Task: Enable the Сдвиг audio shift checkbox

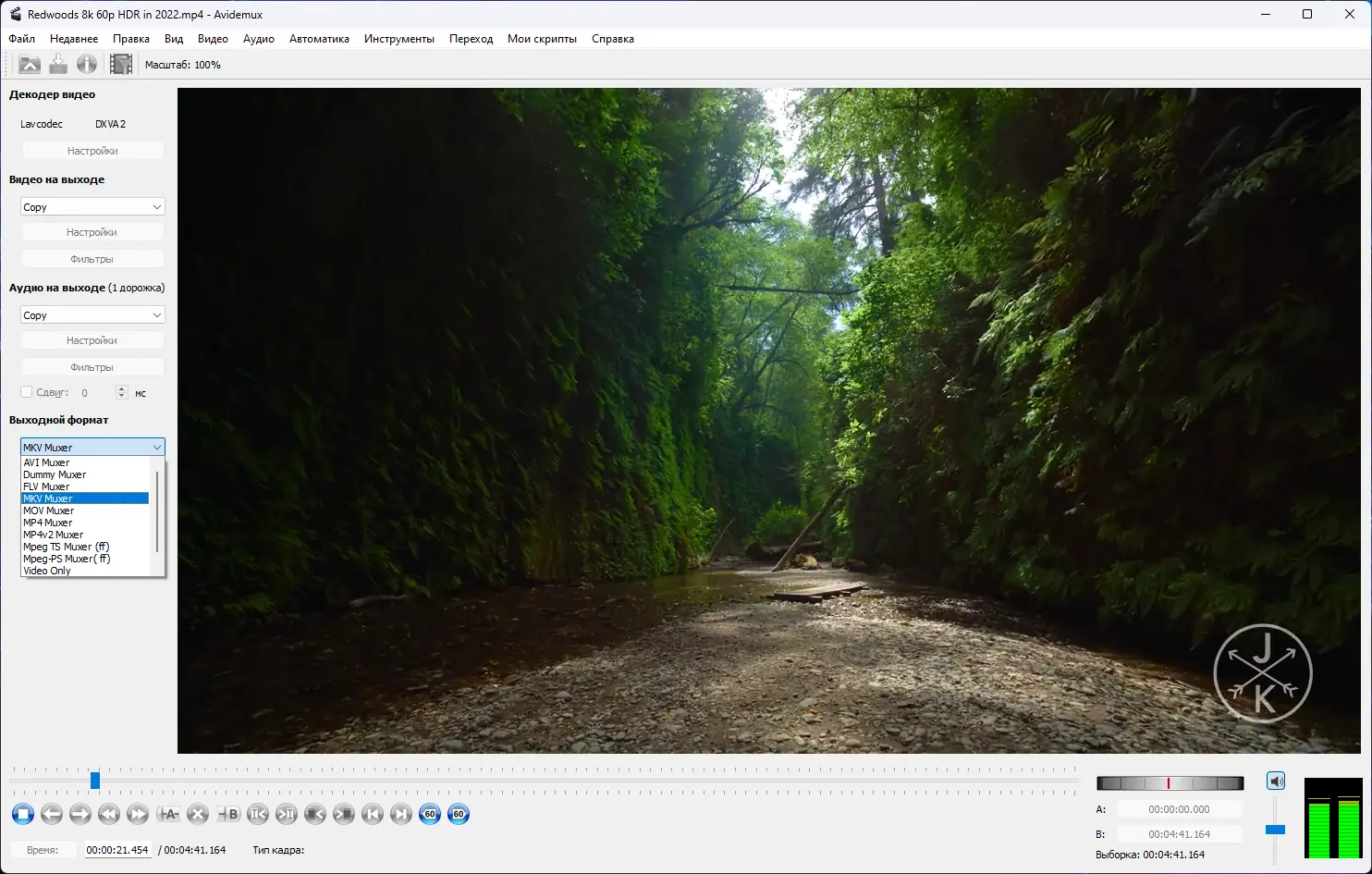Action: pyautogui.click(x=27, y=392)
